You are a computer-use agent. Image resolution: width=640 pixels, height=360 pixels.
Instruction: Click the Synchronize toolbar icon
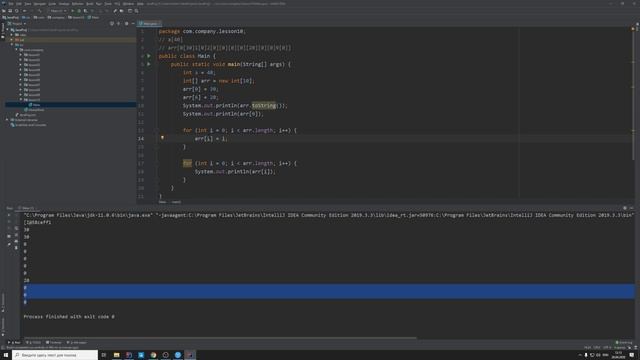(x=17, y=11)
